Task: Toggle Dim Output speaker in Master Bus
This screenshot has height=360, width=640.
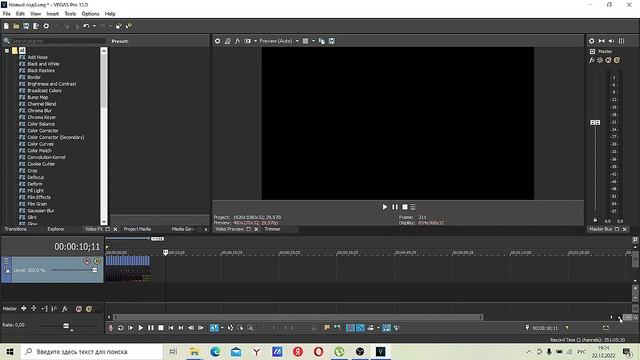Action: tap(611, 41)
